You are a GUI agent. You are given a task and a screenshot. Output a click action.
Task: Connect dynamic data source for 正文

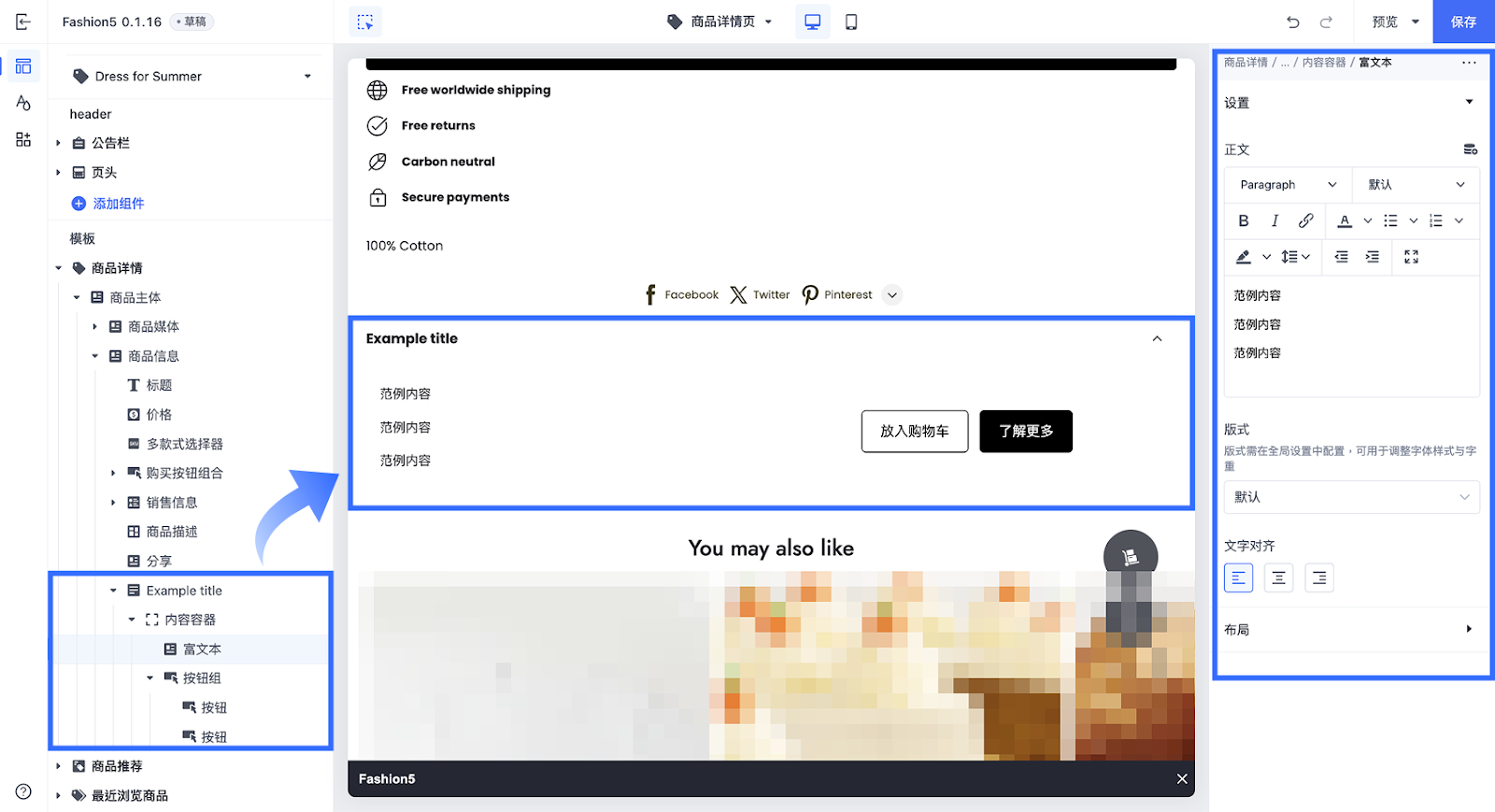[1470, 150]
